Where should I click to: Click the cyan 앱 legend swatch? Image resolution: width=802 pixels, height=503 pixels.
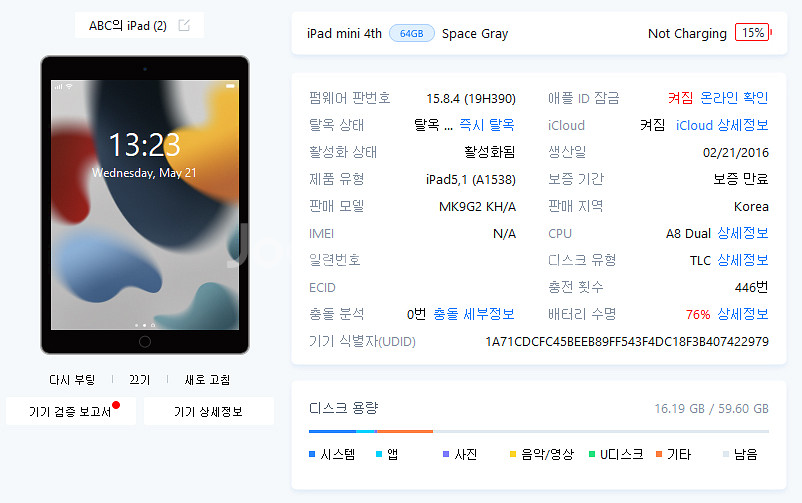click(379, 454)
